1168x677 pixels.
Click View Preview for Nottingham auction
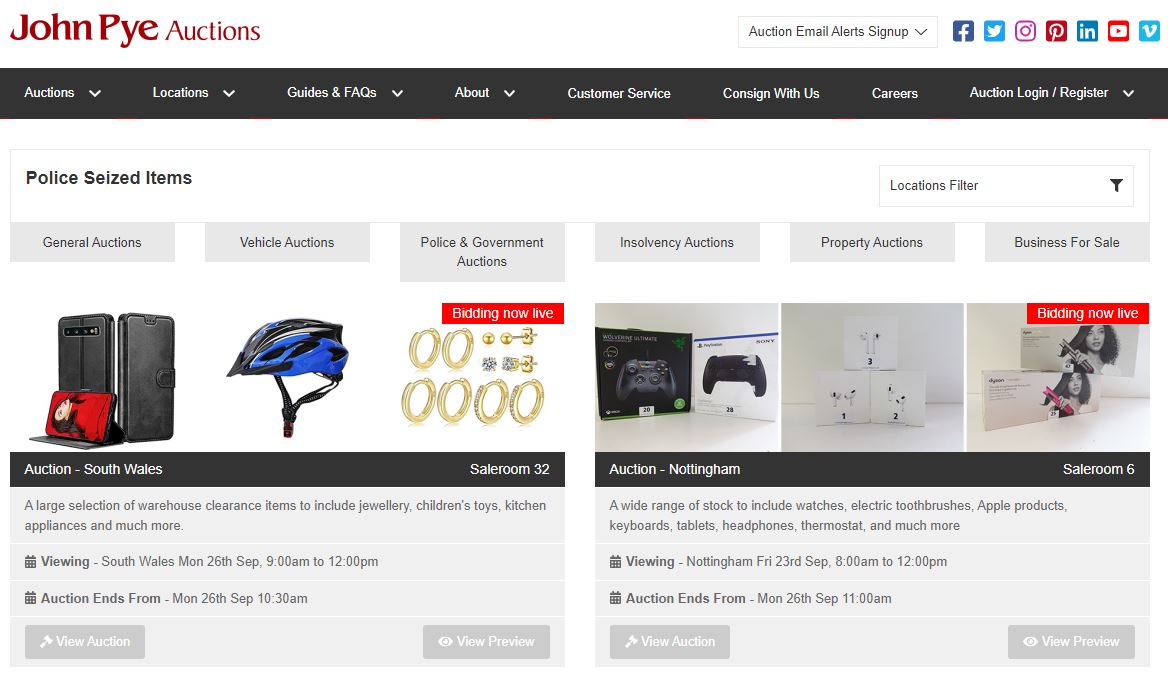click(x=1071, y=641)
